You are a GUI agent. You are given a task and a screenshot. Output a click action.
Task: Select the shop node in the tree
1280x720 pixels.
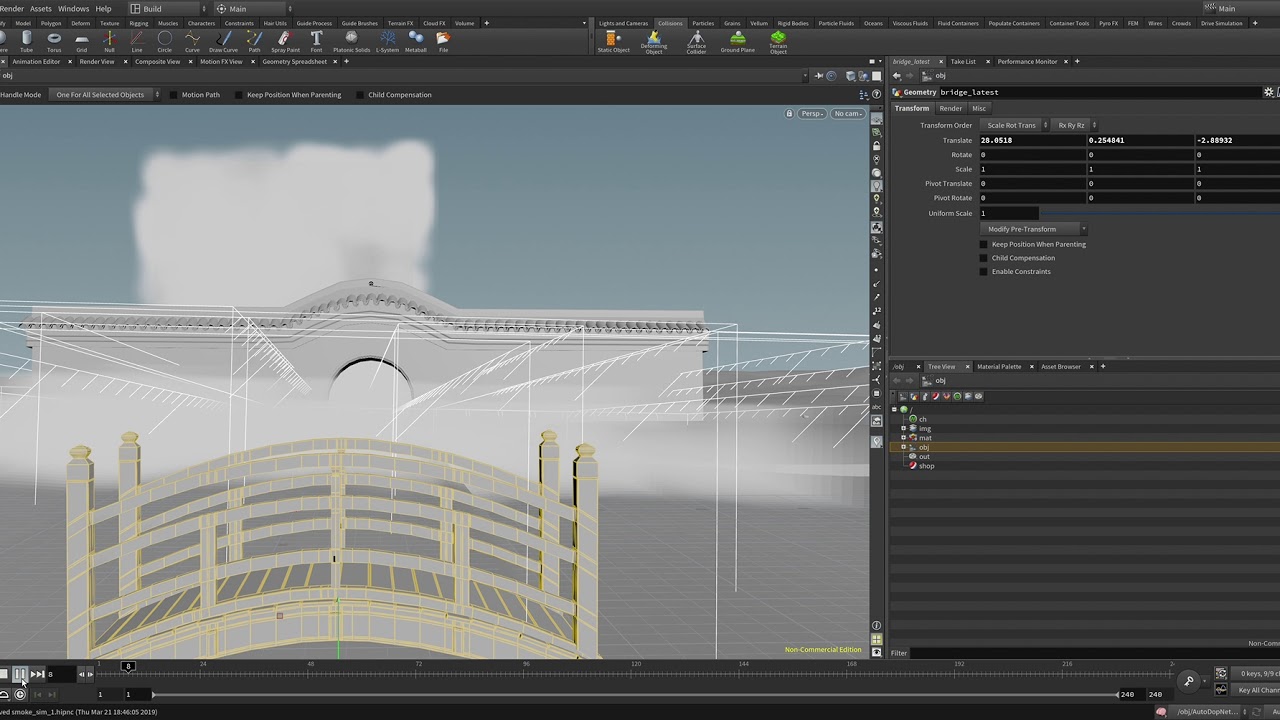[x=927, y=466]
